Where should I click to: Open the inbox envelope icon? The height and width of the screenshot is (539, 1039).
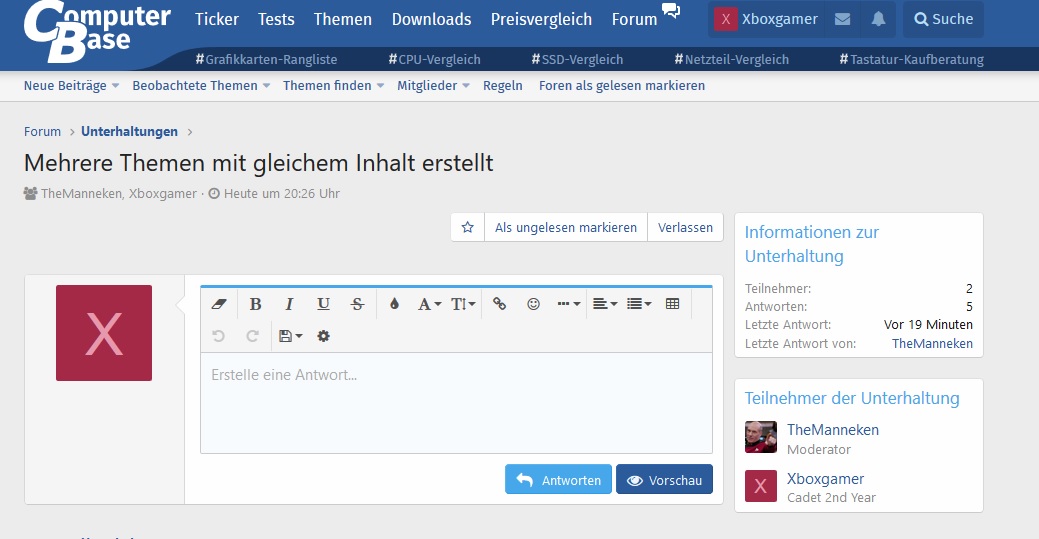click(842, 19)
